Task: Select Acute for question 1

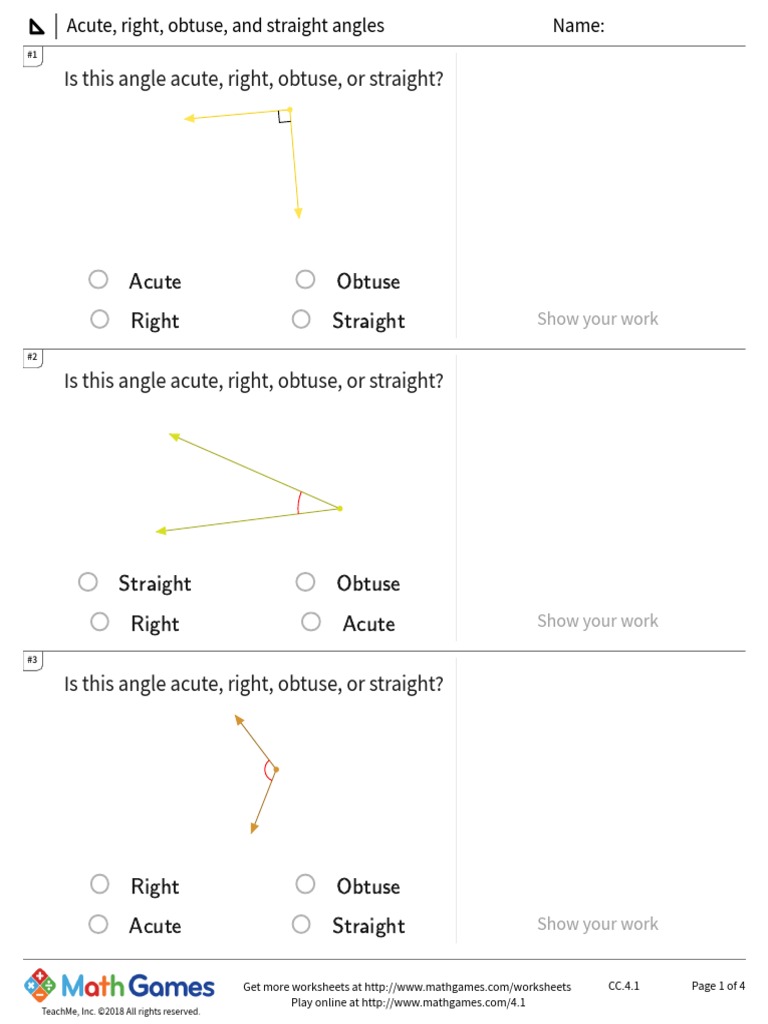Action: [98, 280]
